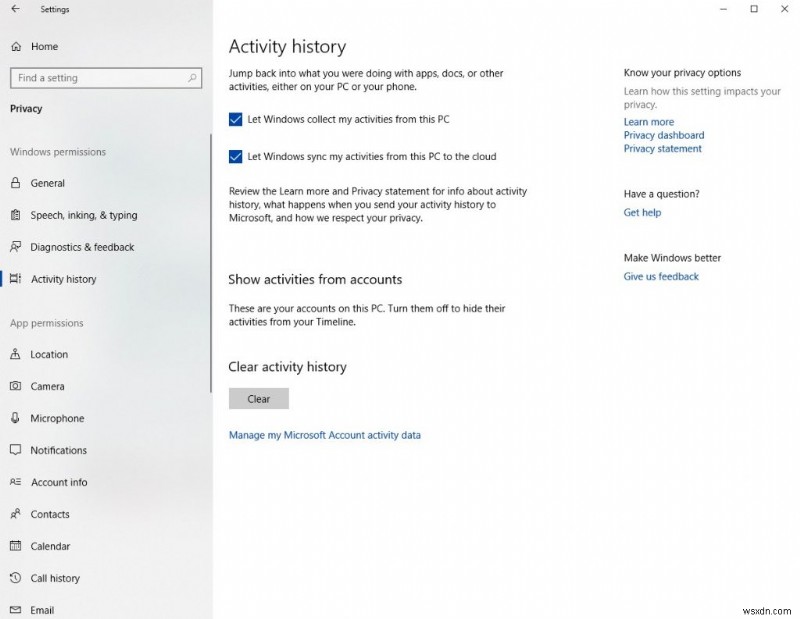Open Calendar privacy settings
This screenshot has height=619, width=800.
point(49,546)
